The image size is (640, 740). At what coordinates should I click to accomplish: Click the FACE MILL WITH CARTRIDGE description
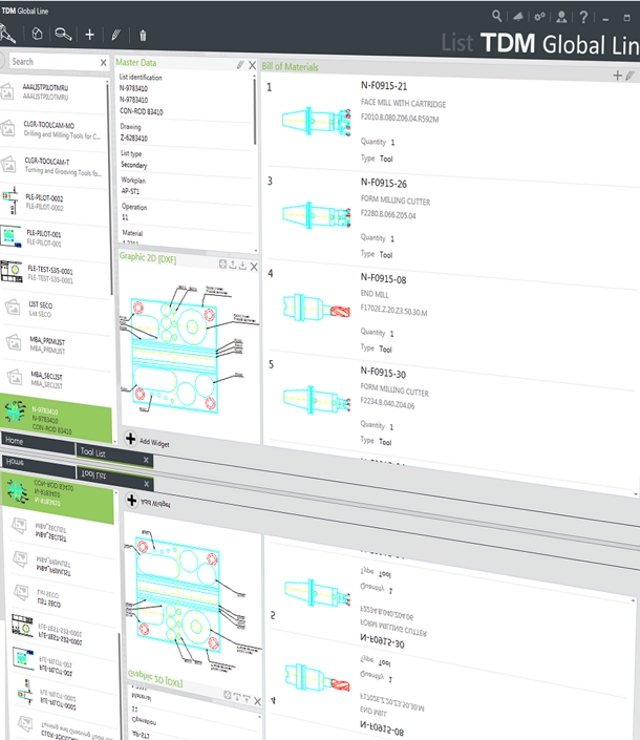pos(403,103)
